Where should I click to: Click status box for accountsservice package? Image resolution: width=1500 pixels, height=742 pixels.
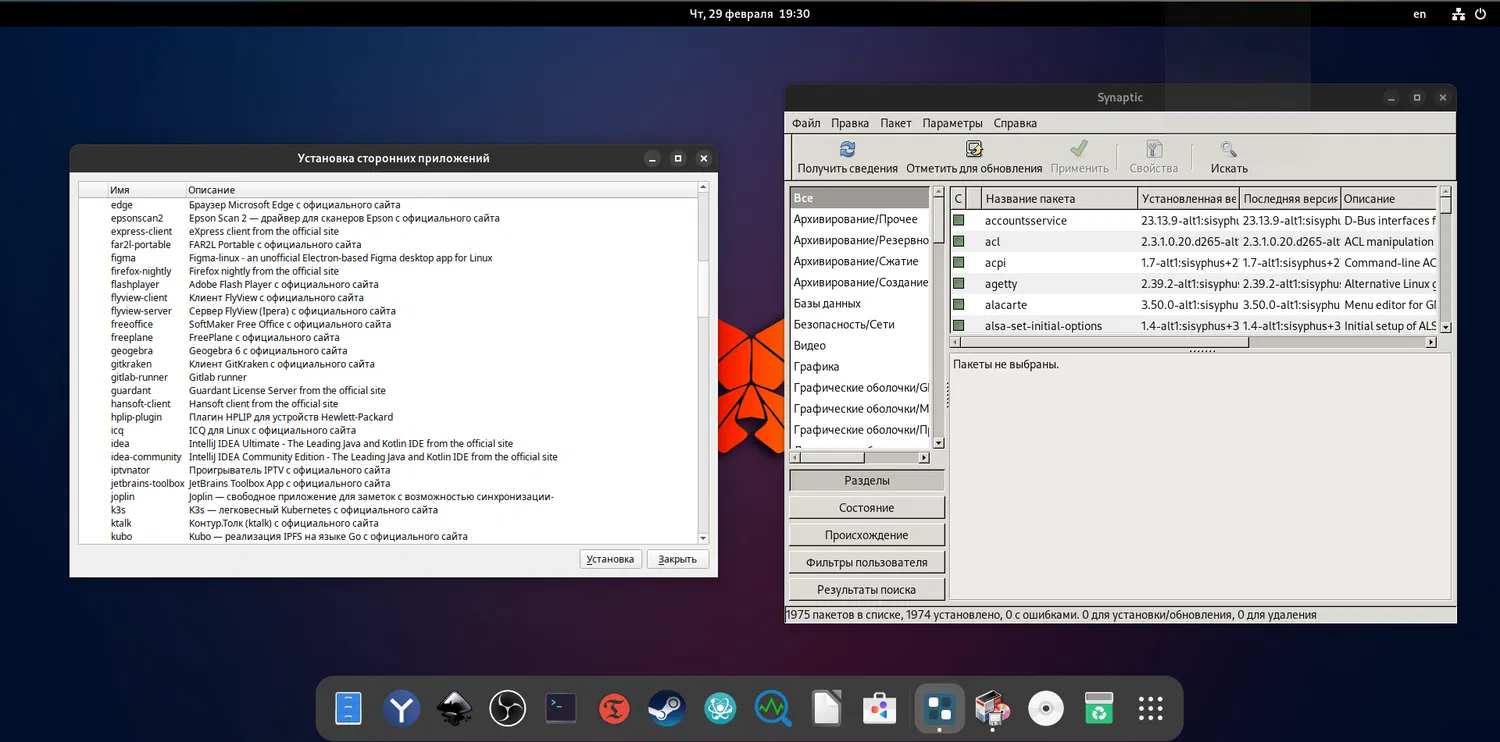[958, 220]
